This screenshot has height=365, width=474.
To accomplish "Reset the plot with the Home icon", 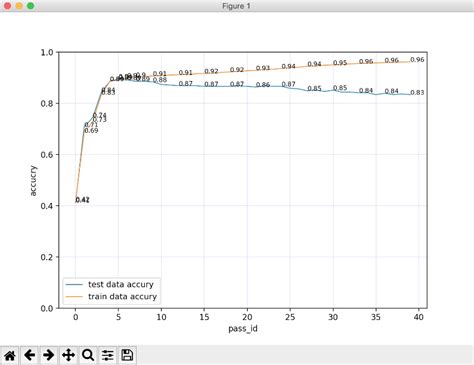I will (10, 355).
